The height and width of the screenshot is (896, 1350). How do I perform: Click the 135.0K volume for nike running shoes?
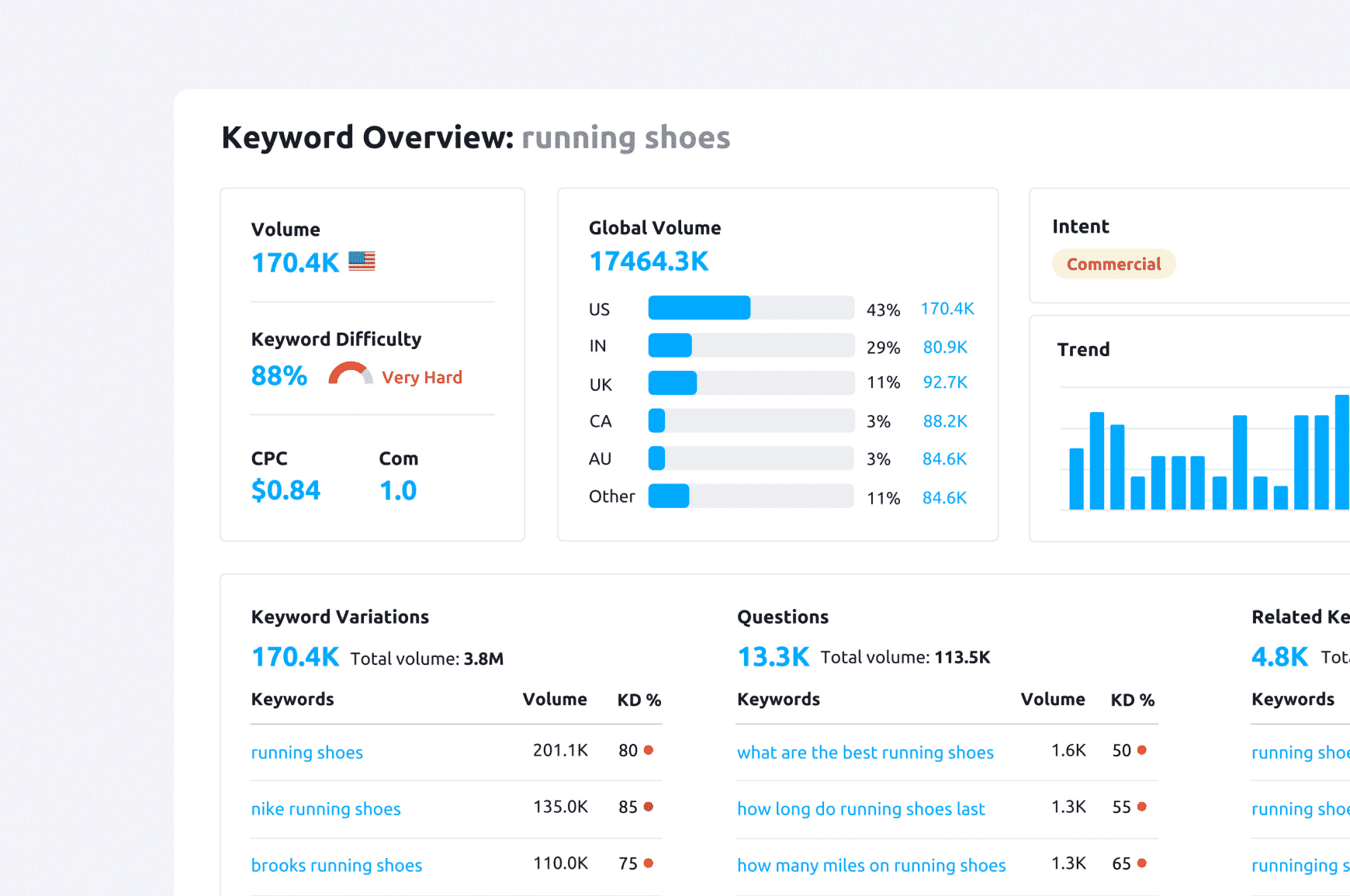tap(560, 807)
